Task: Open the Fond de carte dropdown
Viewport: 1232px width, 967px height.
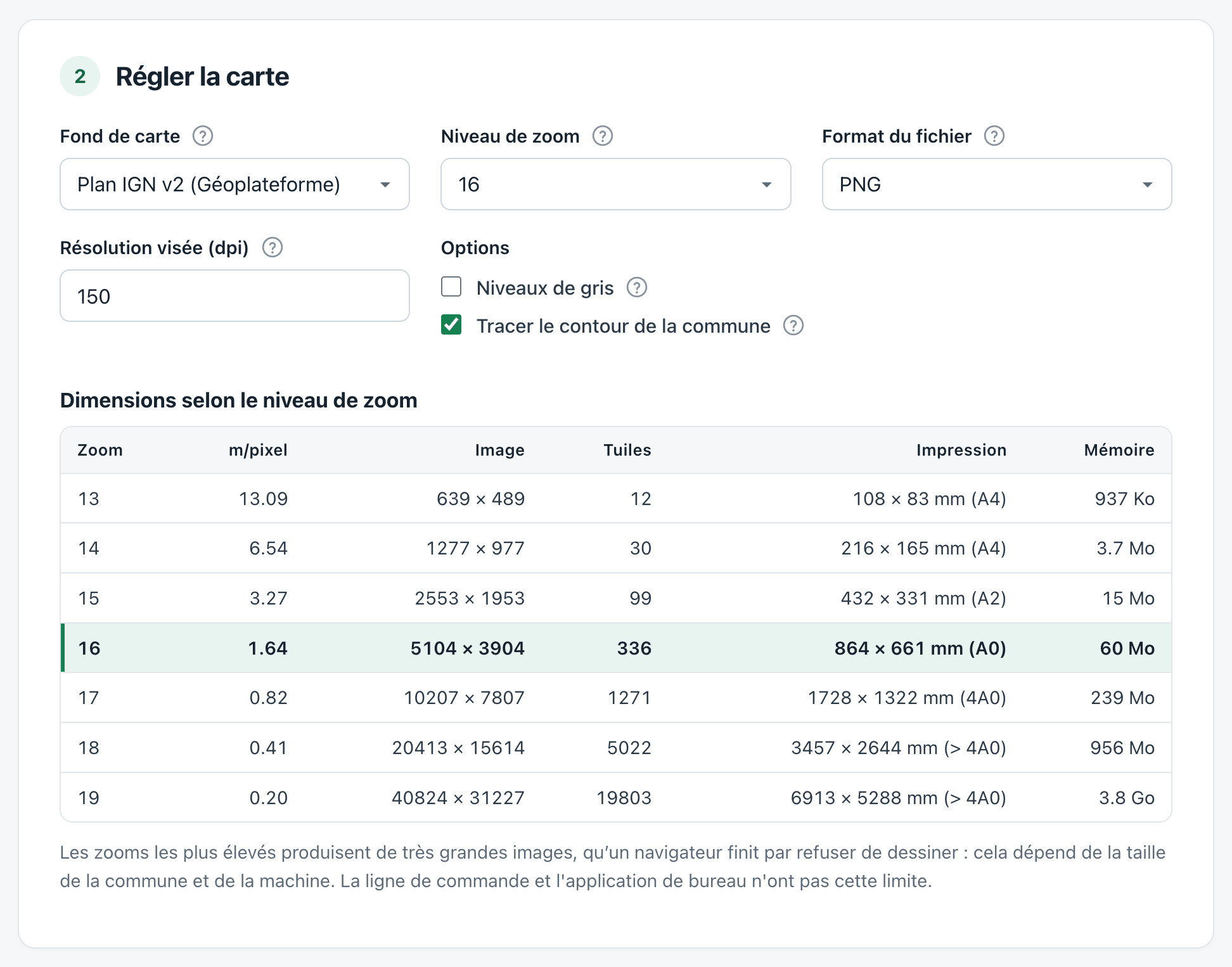Action: (x=234, y=184)
